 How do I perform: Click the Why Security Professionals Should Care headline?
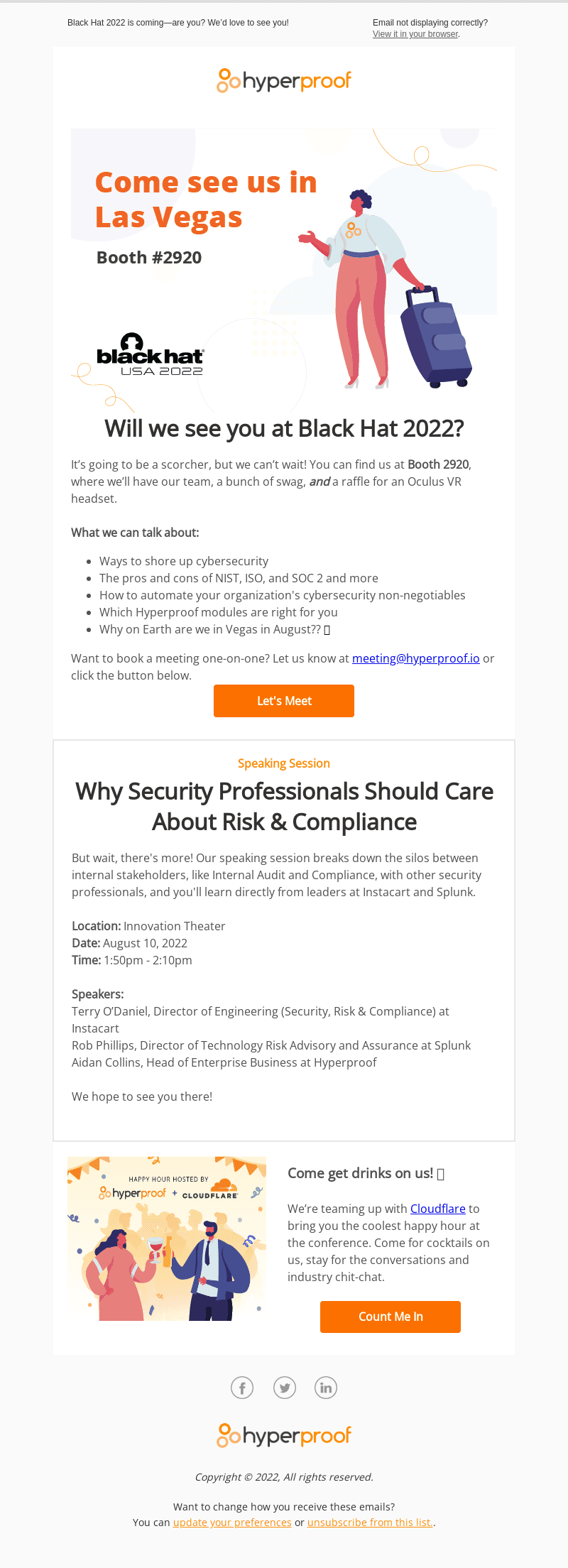point(284,807)
